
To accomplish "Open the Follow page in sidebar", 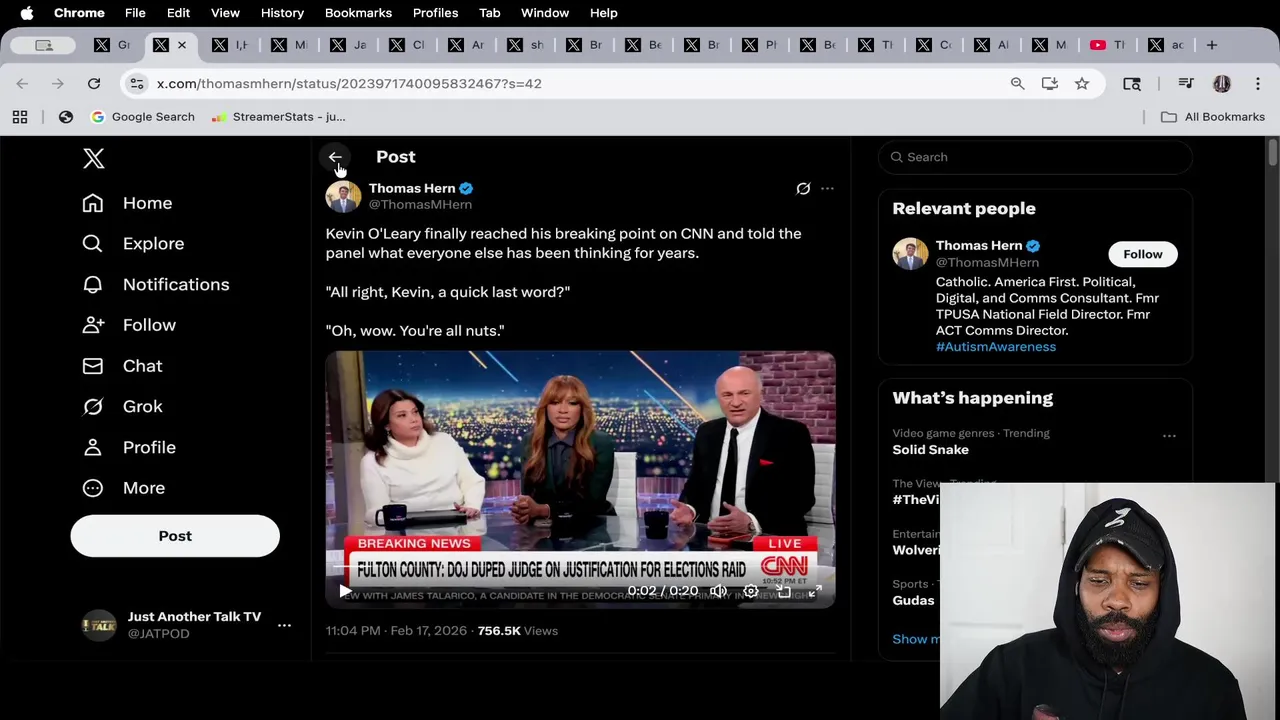I will [129, 325].
